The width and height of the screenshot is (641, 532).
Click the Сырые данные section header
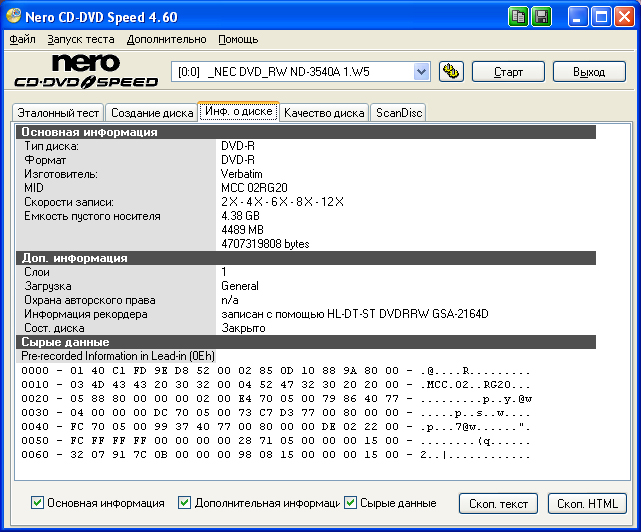click(x=306, y=342)
